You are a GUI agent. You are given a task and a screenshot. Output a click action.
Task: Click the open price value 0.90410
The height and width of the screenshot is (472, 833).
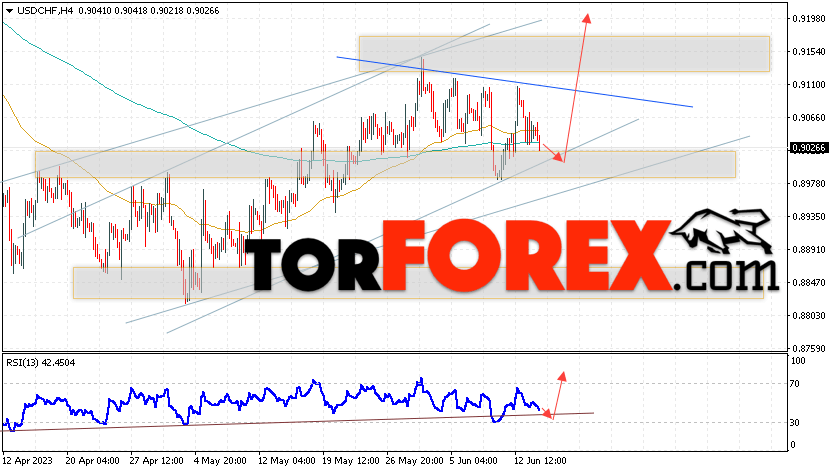point(94,11)
